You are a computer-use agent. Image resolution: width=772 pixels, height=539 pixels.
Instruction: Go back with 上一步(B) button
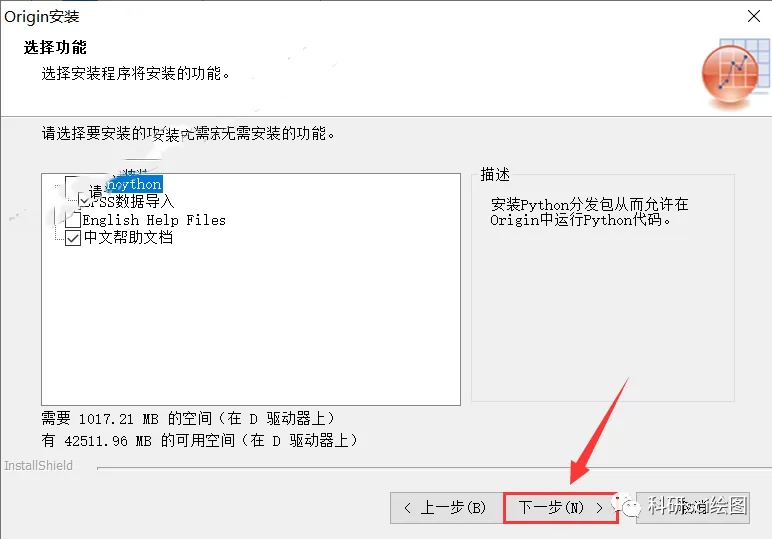tap(447, 507)
